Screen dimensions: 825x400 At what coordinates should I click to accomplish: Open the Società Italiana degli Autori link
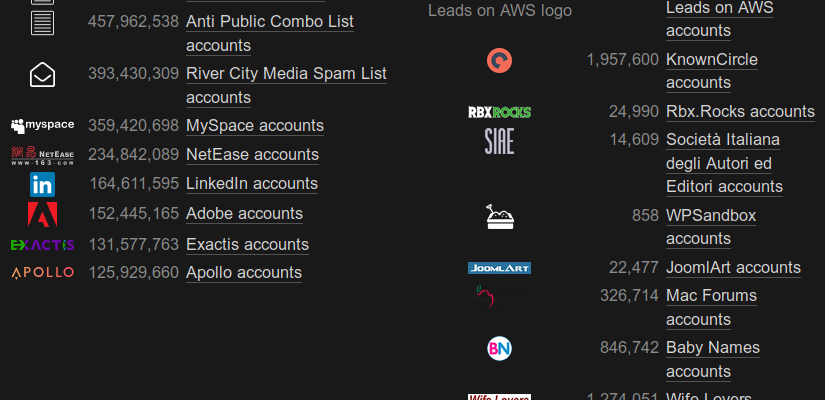pyautogui.click(x=725, y=163)
